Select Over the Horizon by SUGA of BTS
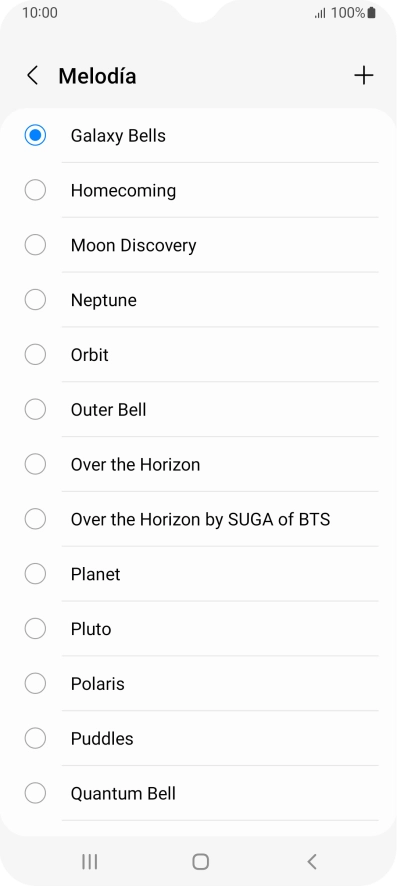 (198, 519)
